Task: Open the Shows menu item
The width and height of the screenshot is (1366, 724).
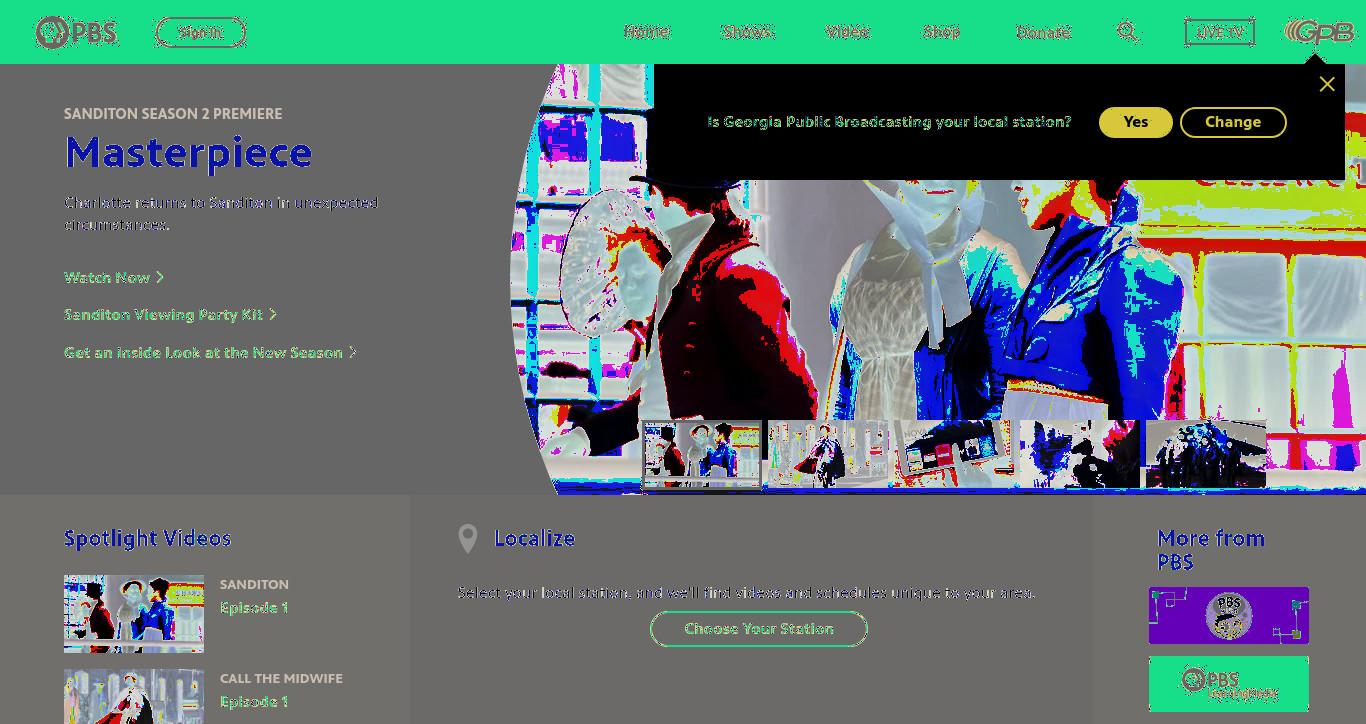Action: pyautogui.click(x=747, y=32)
